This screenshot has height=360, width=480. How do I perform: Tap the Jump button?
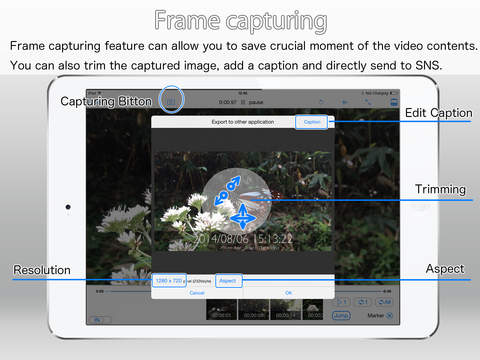pos(341,315)
